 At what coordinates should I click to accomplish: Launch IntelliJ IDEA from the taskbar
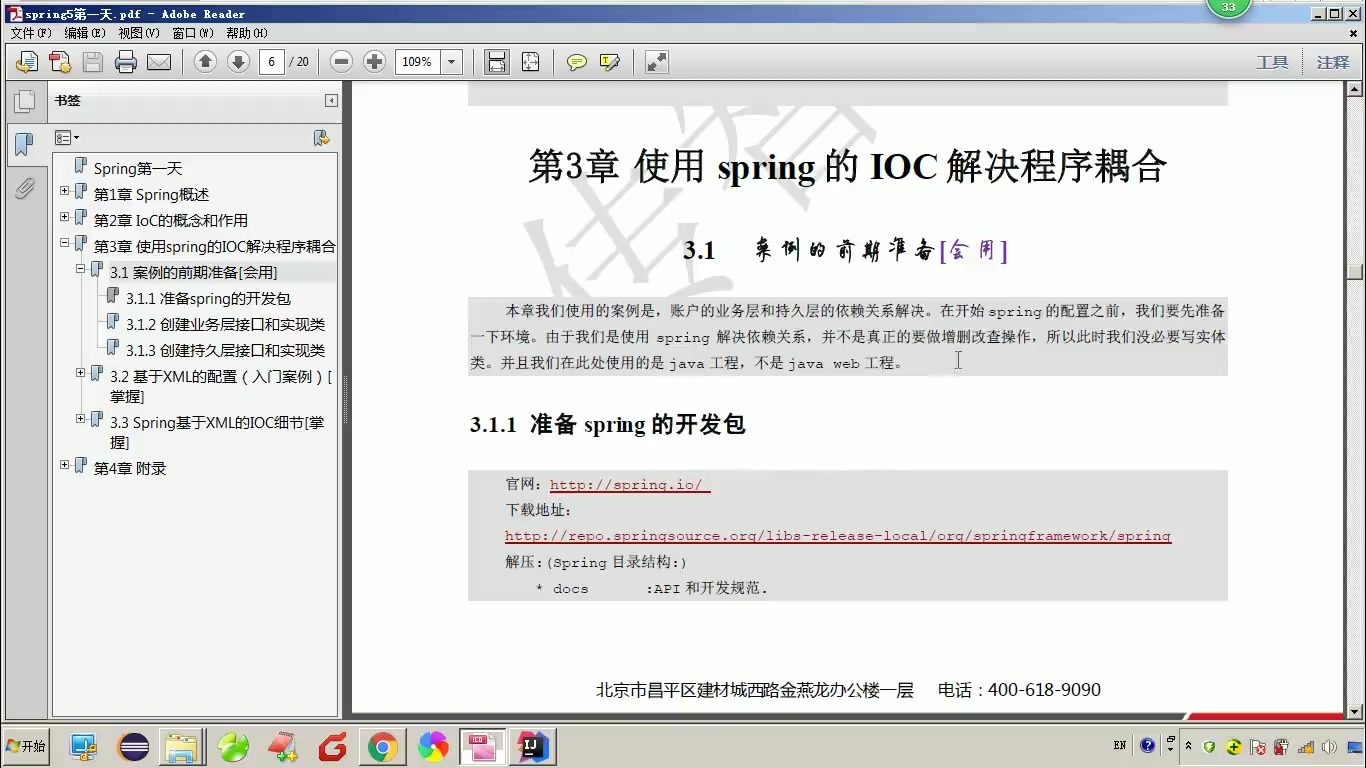[x=533, y=746]
